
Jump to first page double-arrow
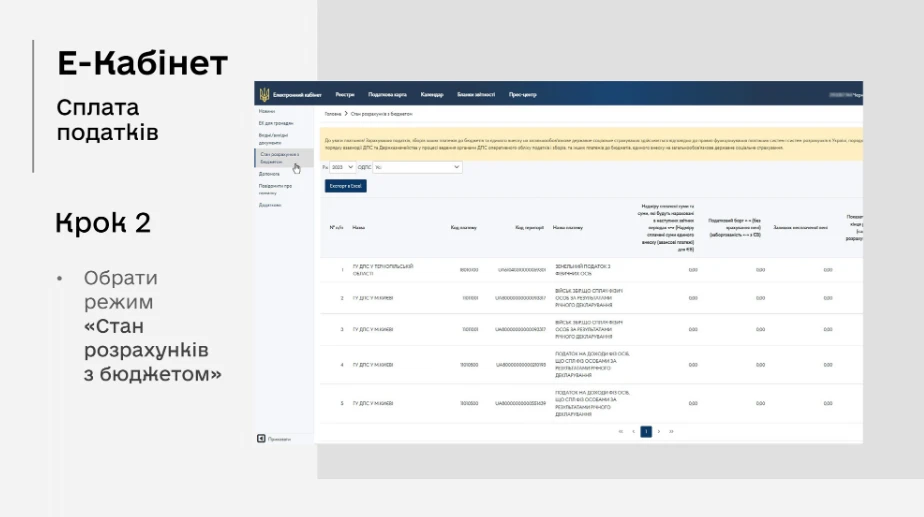tap(621, 432)
